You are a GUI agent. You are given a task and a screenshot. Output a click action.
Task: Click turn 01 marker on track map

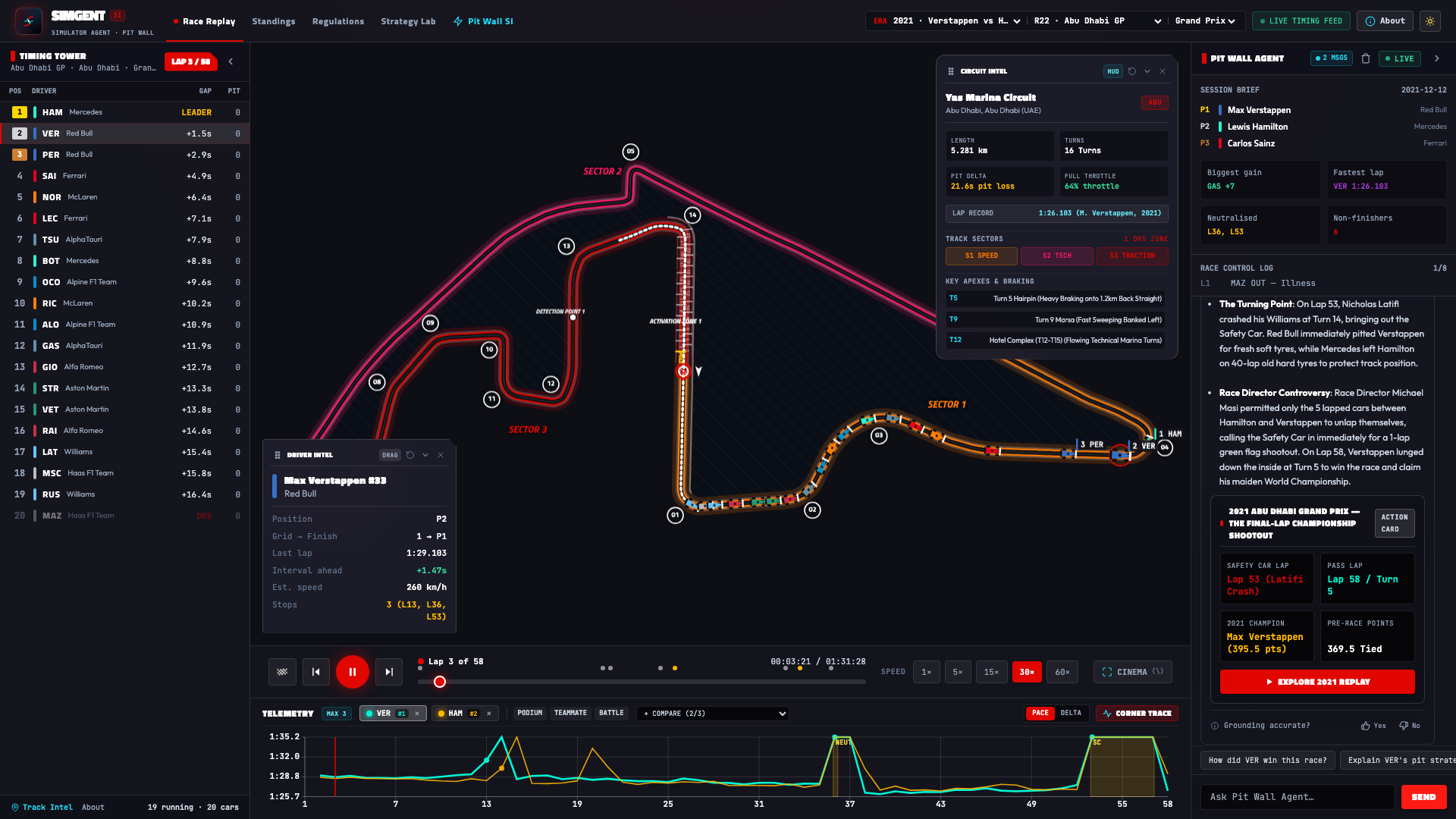675,516
